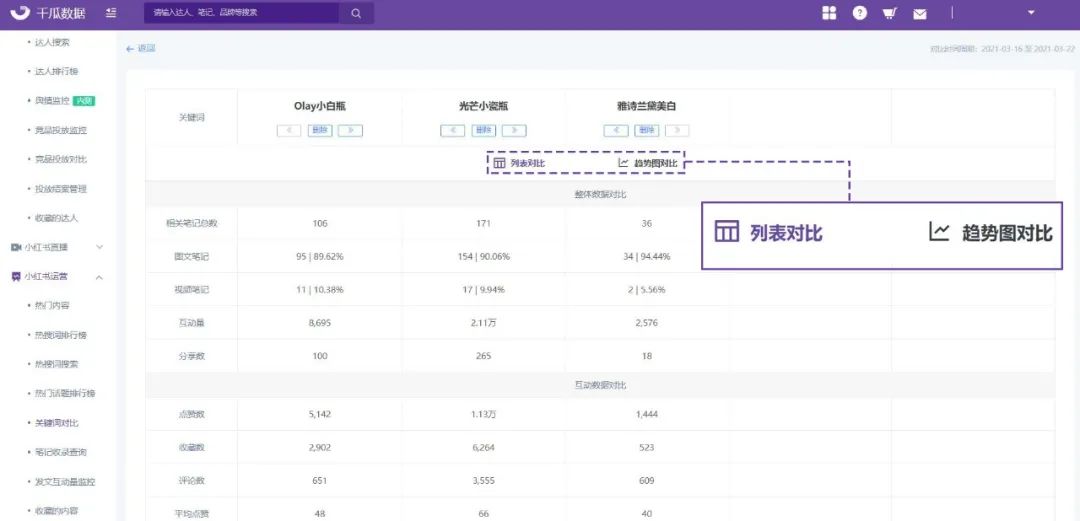Delete the 雅诗兰黛美白 keyword
Screen dimensions: 1080x521
click(646, 130)
